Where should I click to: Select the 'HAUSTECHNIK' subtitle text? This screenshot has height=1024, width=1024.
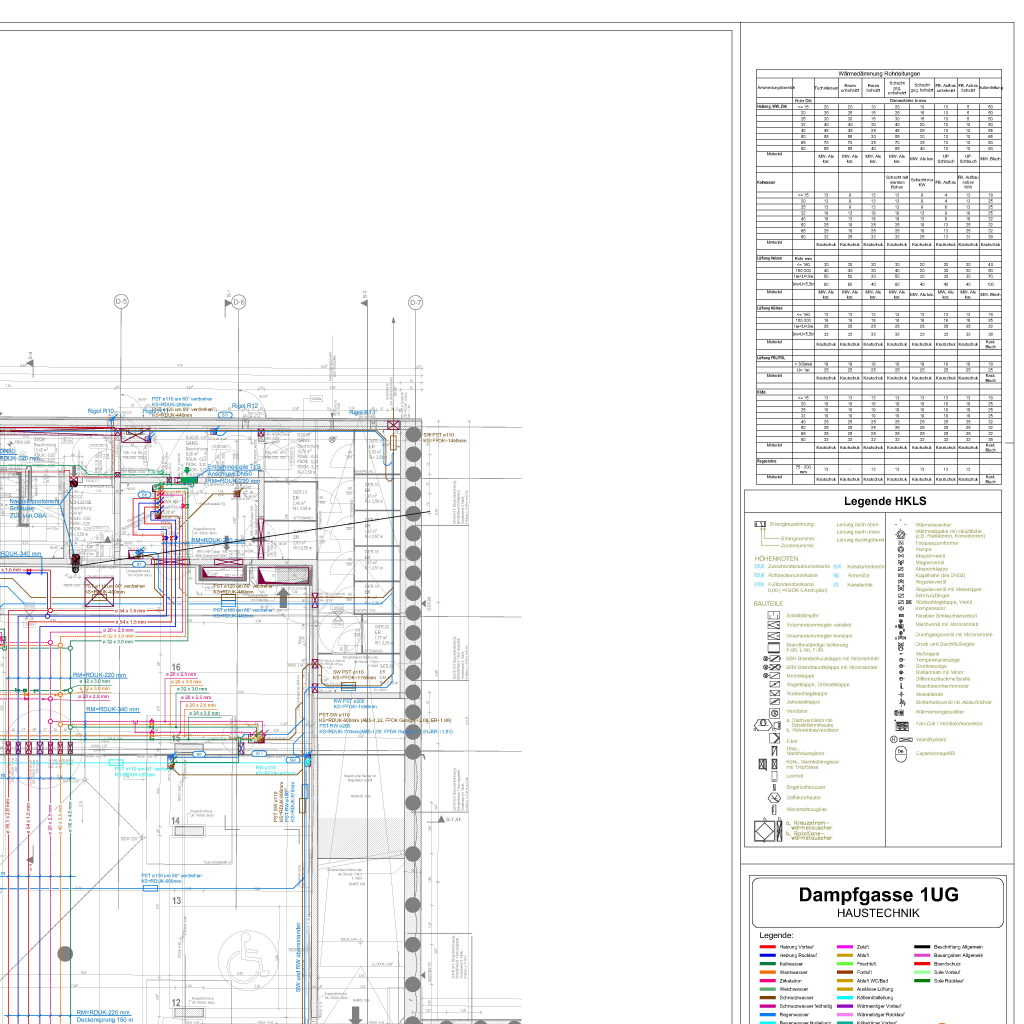point(878,913)
